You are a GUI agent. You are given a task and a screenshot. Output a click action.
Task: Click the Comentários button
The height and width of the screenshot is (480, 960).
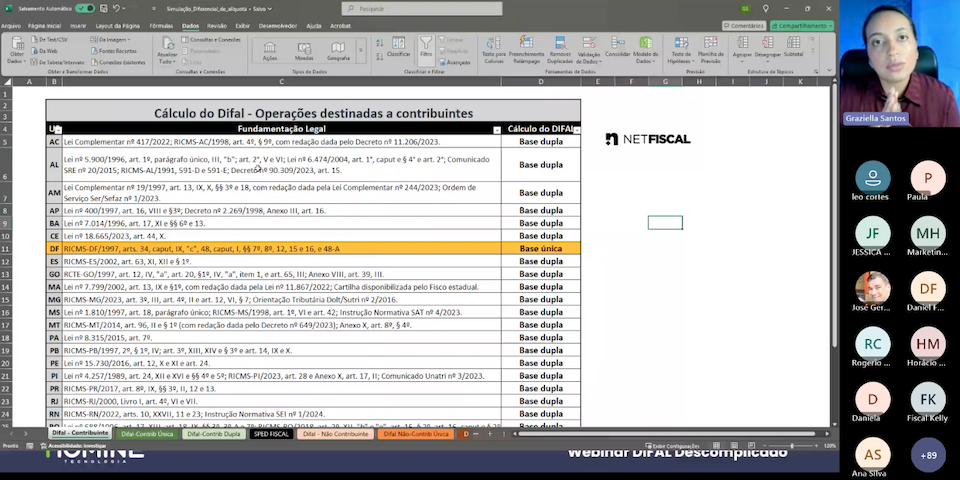743,26
